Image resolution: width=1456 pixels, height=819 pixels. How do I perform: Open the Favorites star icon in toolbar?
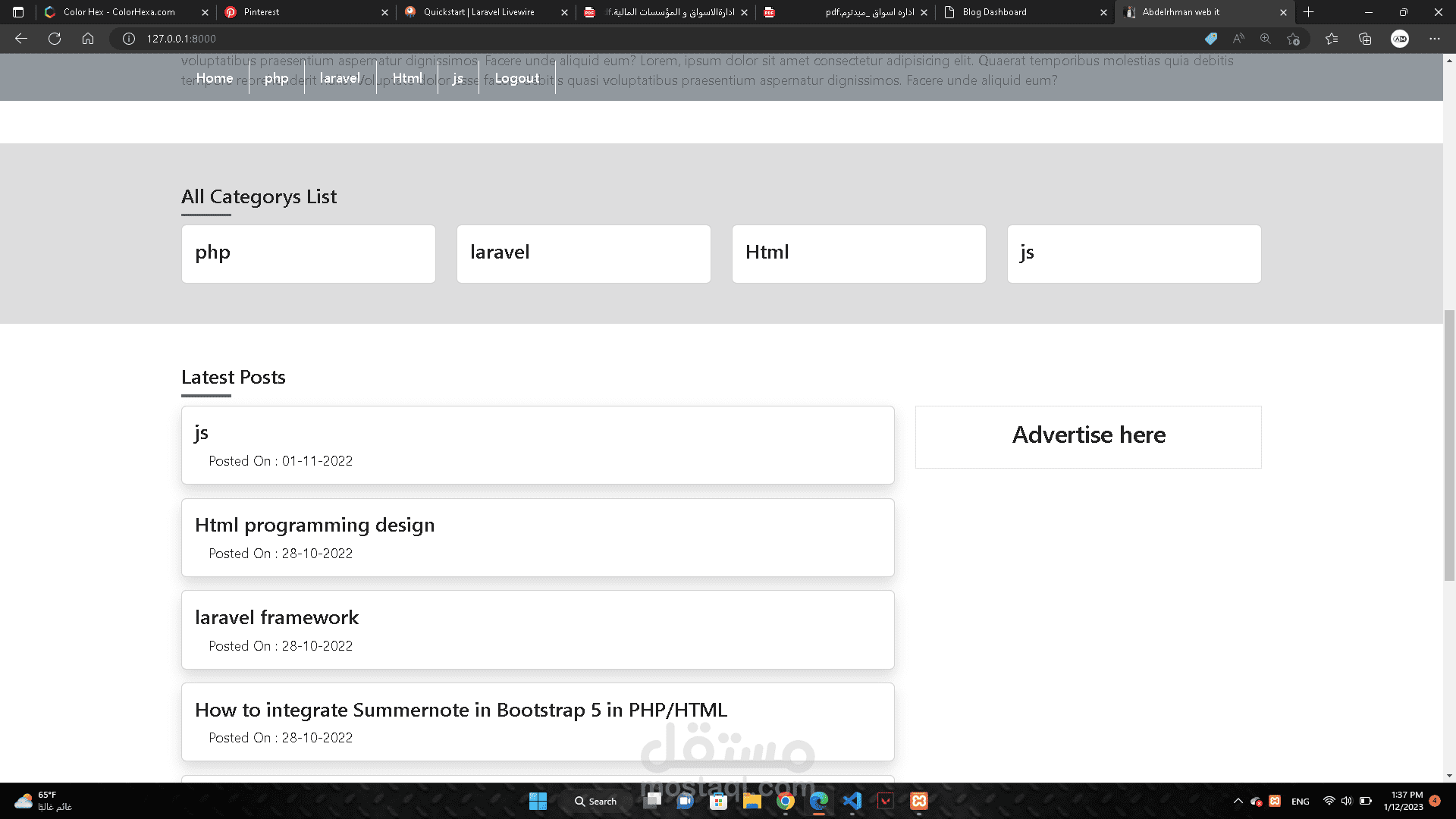[x=1332, y=39]
